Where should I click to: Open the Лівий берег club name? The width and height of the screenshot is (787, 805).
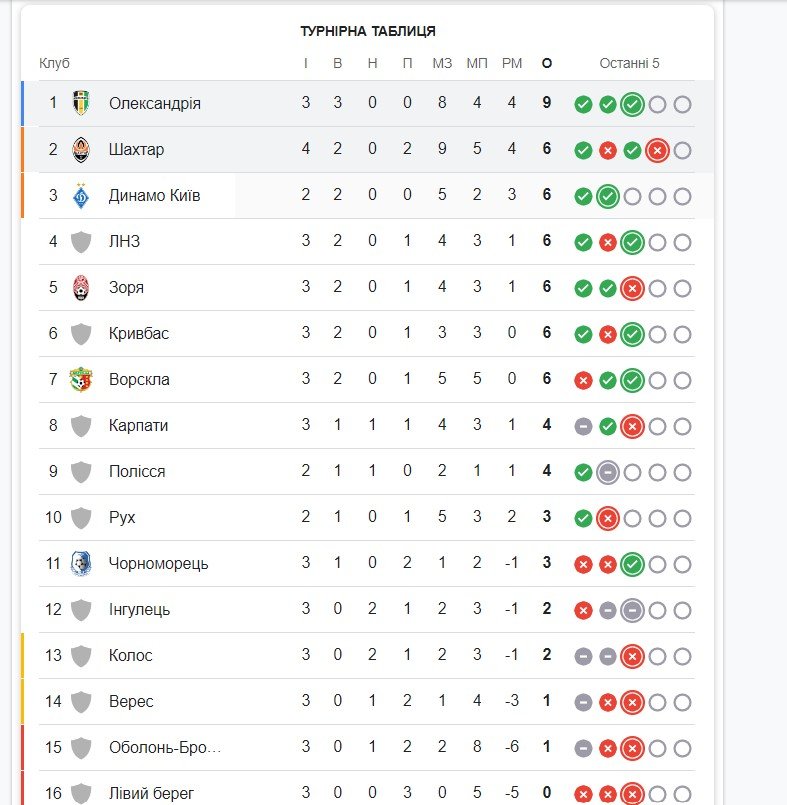(x=151, y=793)
